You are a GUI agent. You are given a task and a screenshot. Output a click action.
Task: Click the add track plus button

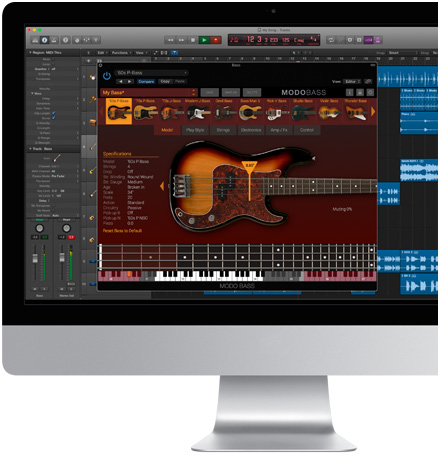coord(88,61)
